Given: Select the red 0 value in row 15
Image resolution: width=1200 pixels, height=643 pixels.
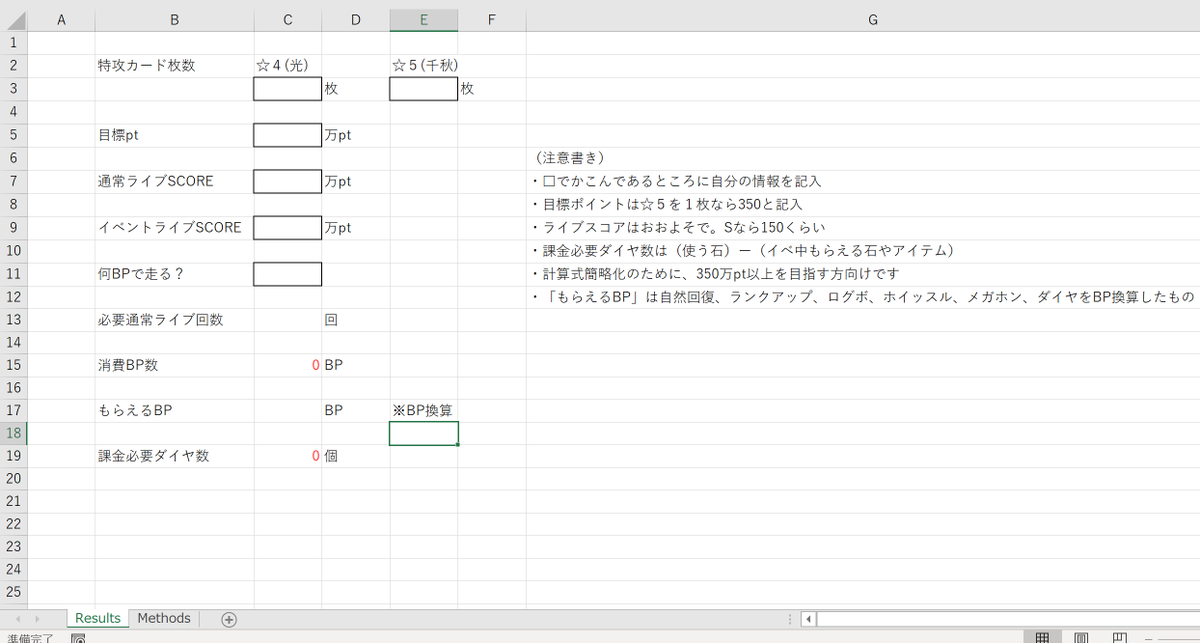Looking at the screenshot, I should point(288,365).
